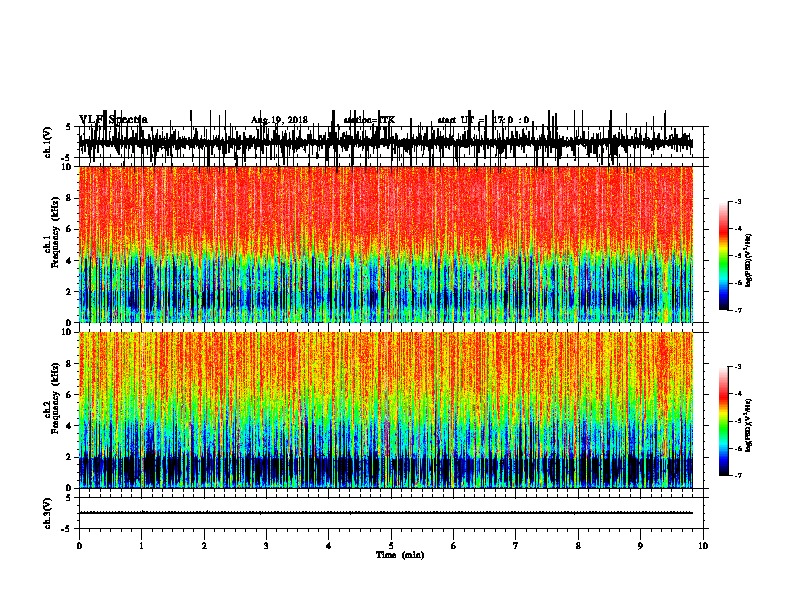Click the "-5" label on ch.2 color bar
The height and width of the screenshot is (612, 792).
[x=737, y=421]
